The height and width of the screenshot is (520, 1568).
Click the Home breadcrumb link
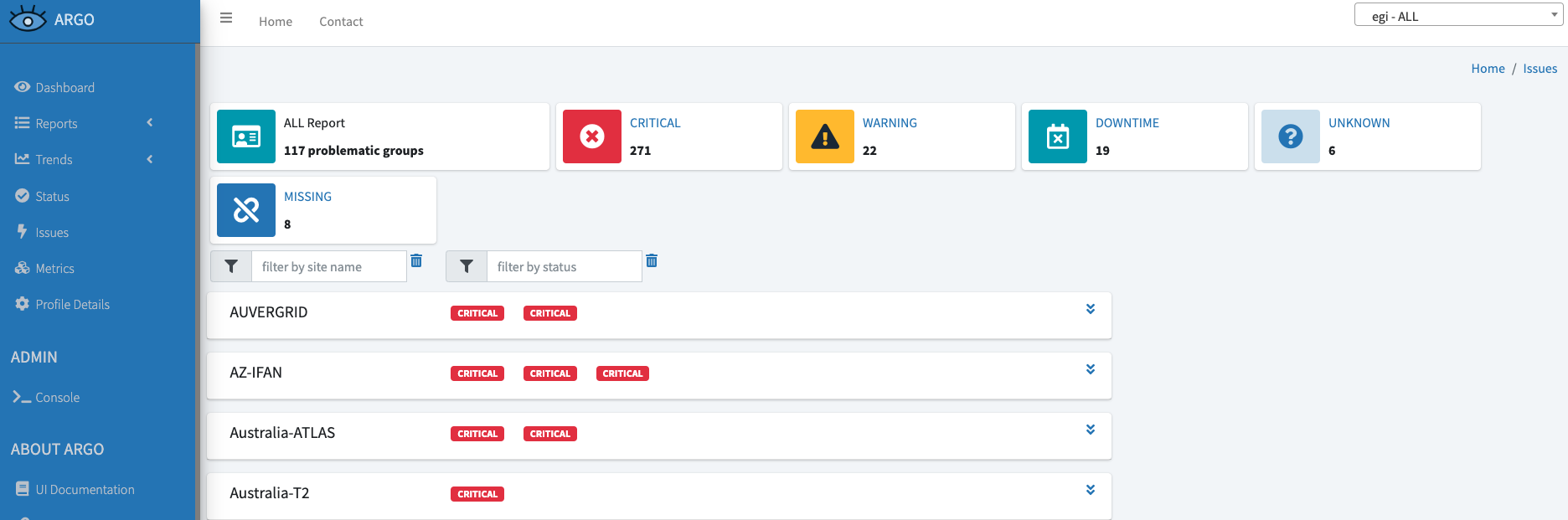point(1488,69)
